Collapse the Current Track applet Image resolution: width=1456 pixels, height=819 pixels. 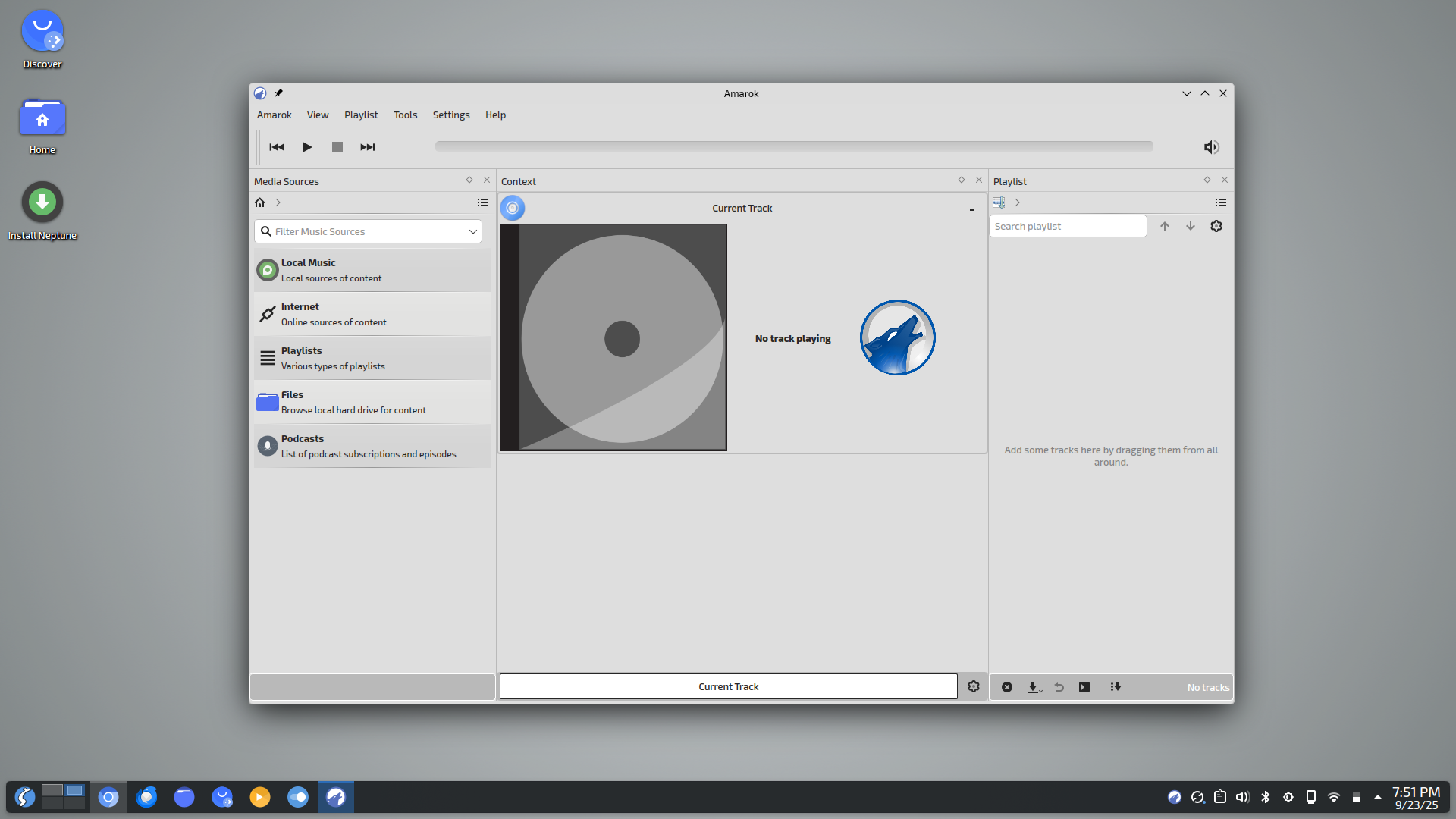[971, 209]
